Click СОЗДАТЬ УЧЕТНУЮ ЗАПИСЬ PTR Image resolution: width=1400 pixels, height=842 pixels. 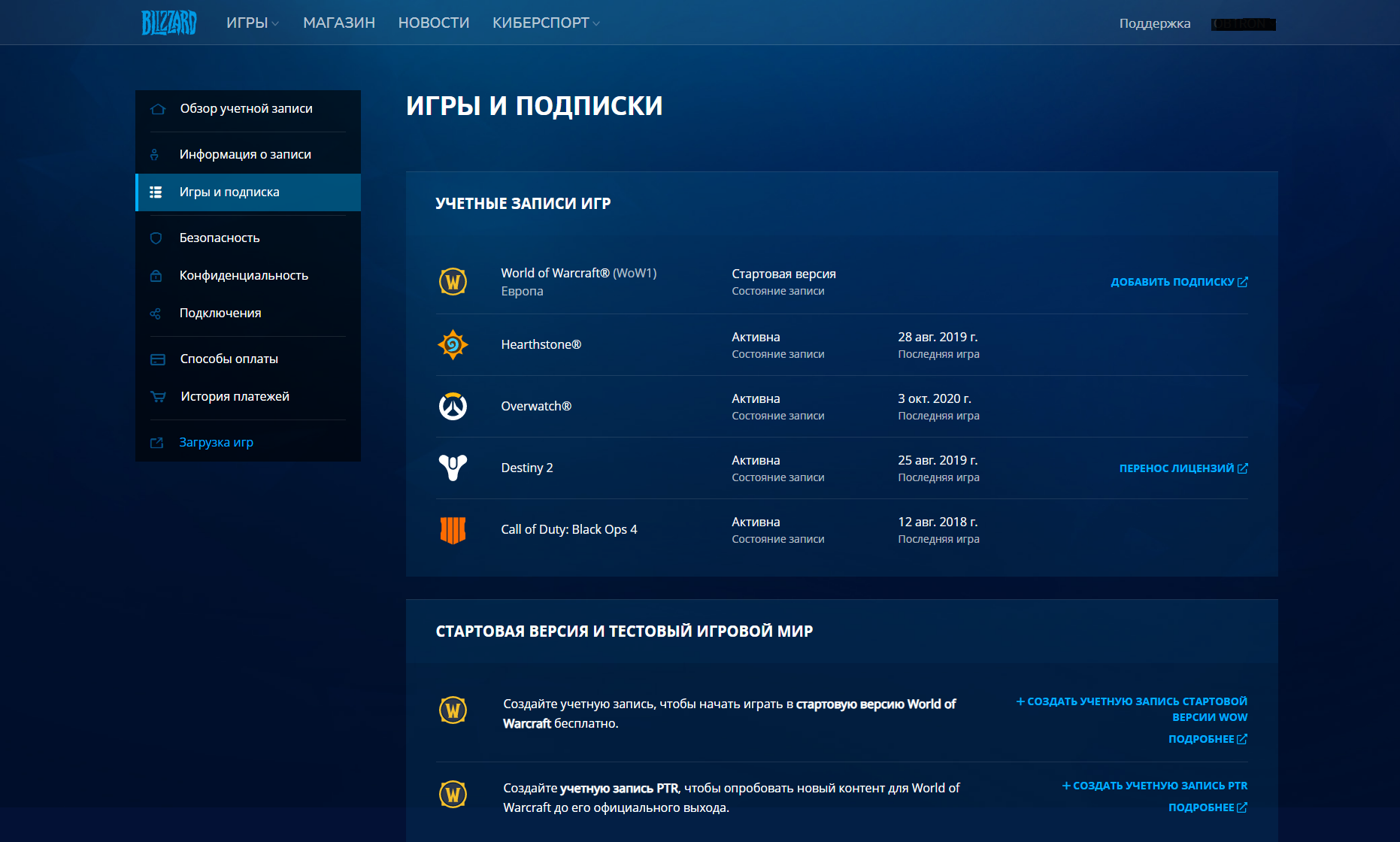(x=1155, y=786)
